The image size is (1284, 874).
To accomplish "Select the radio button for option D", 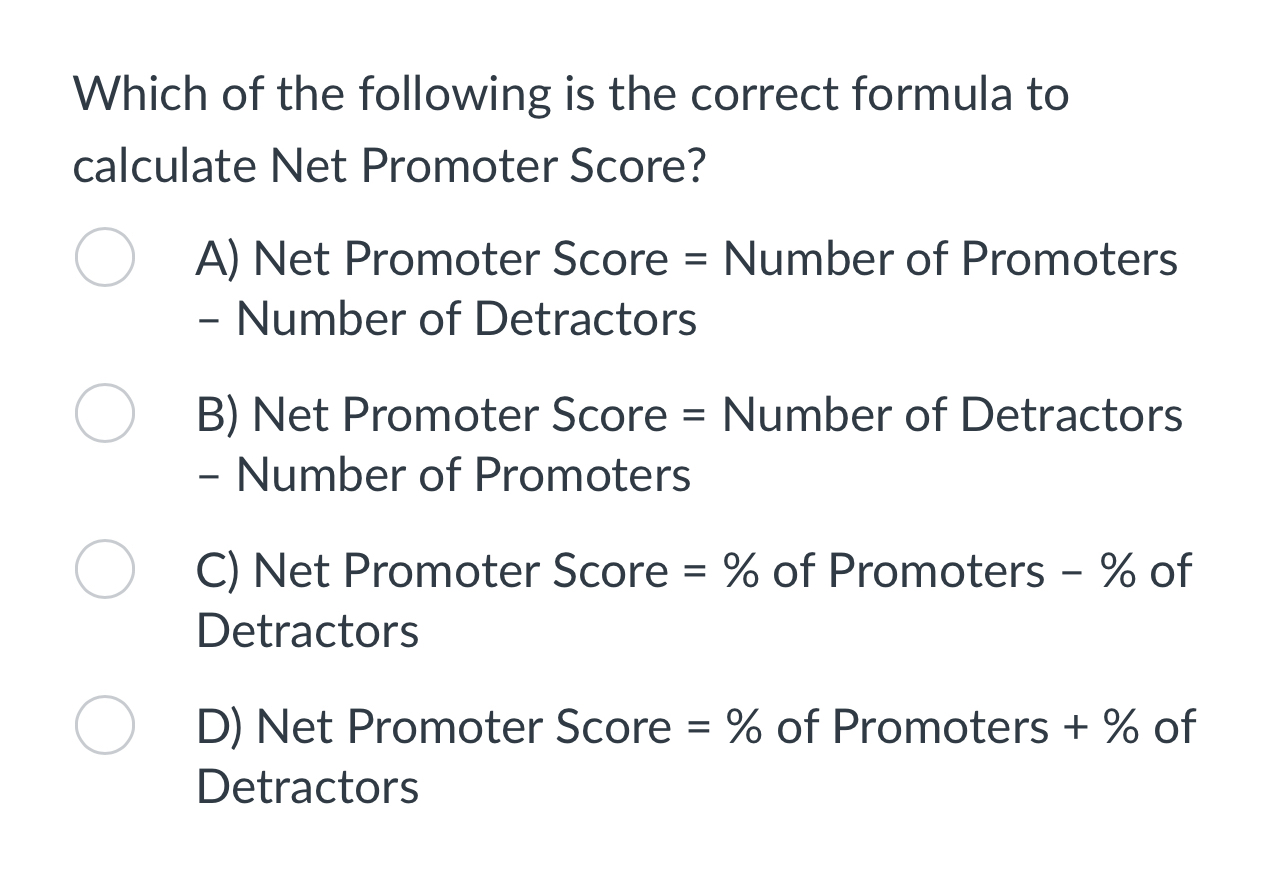I will click(104, 726).
